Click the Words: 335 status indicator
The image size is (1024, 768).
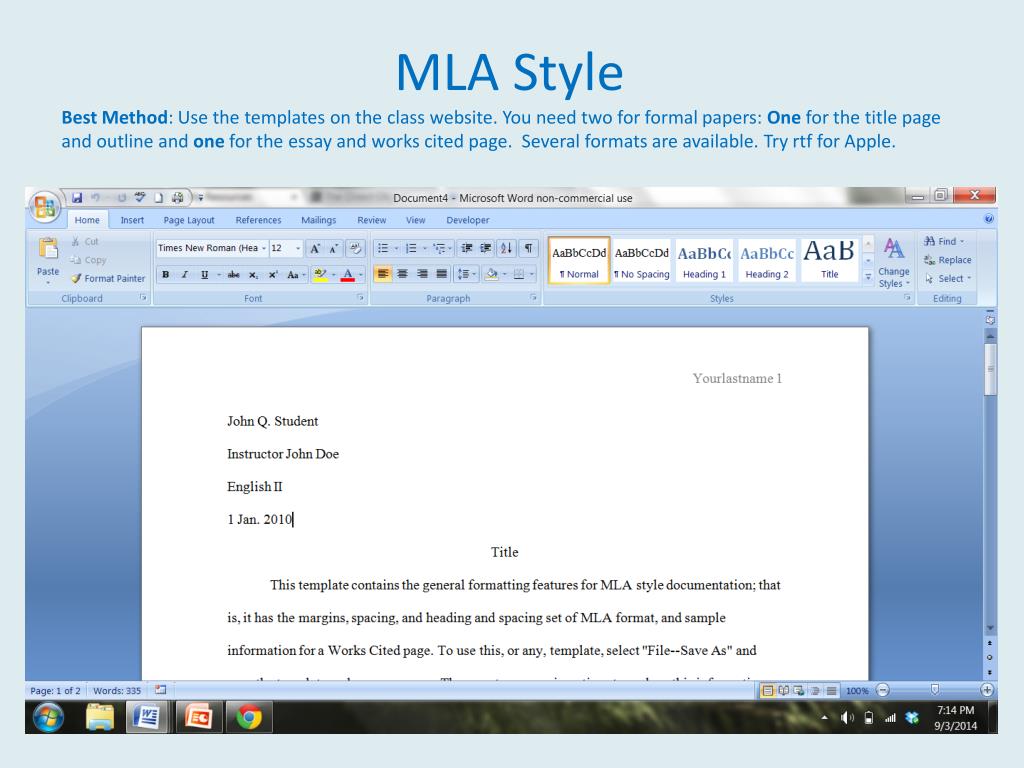(x=117, y=690)
